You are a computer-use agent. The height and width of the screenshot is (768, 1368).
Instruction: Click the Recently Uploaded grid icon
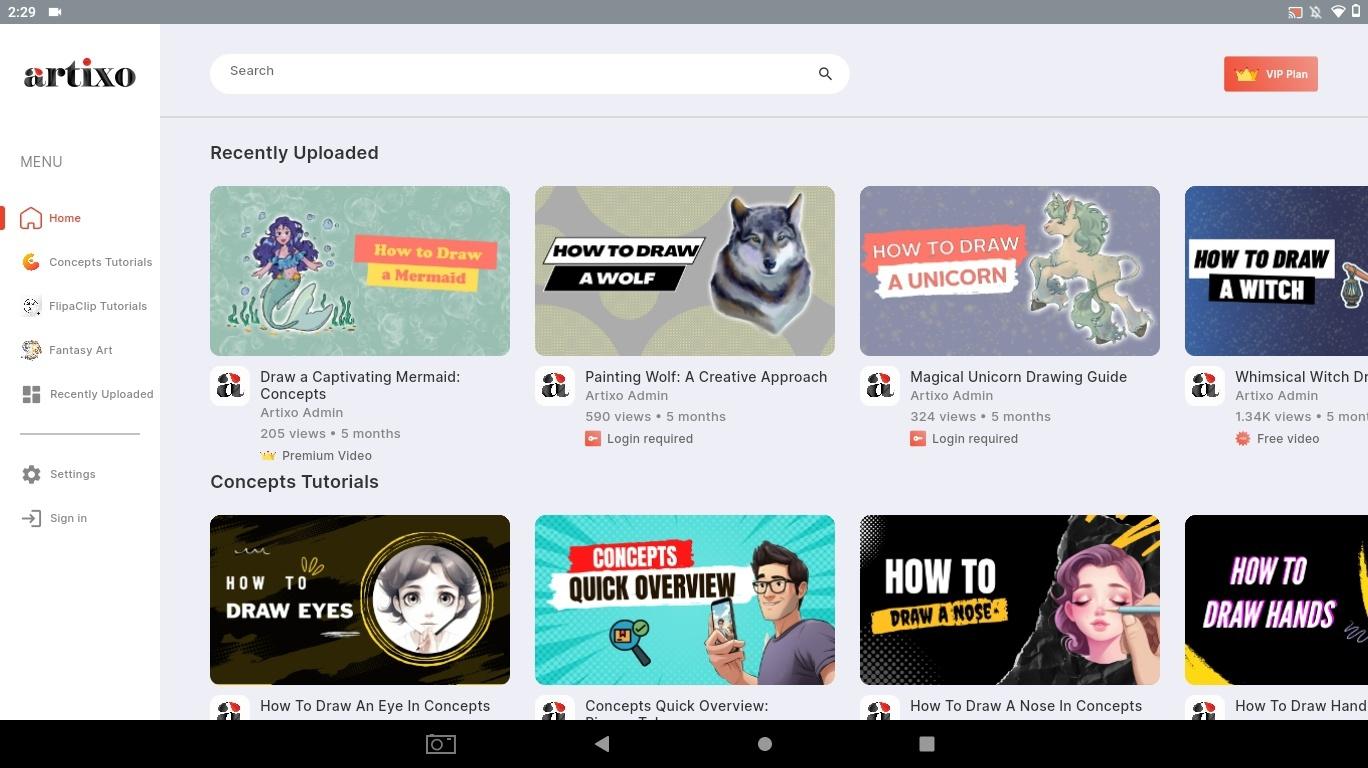coord(31,394)
